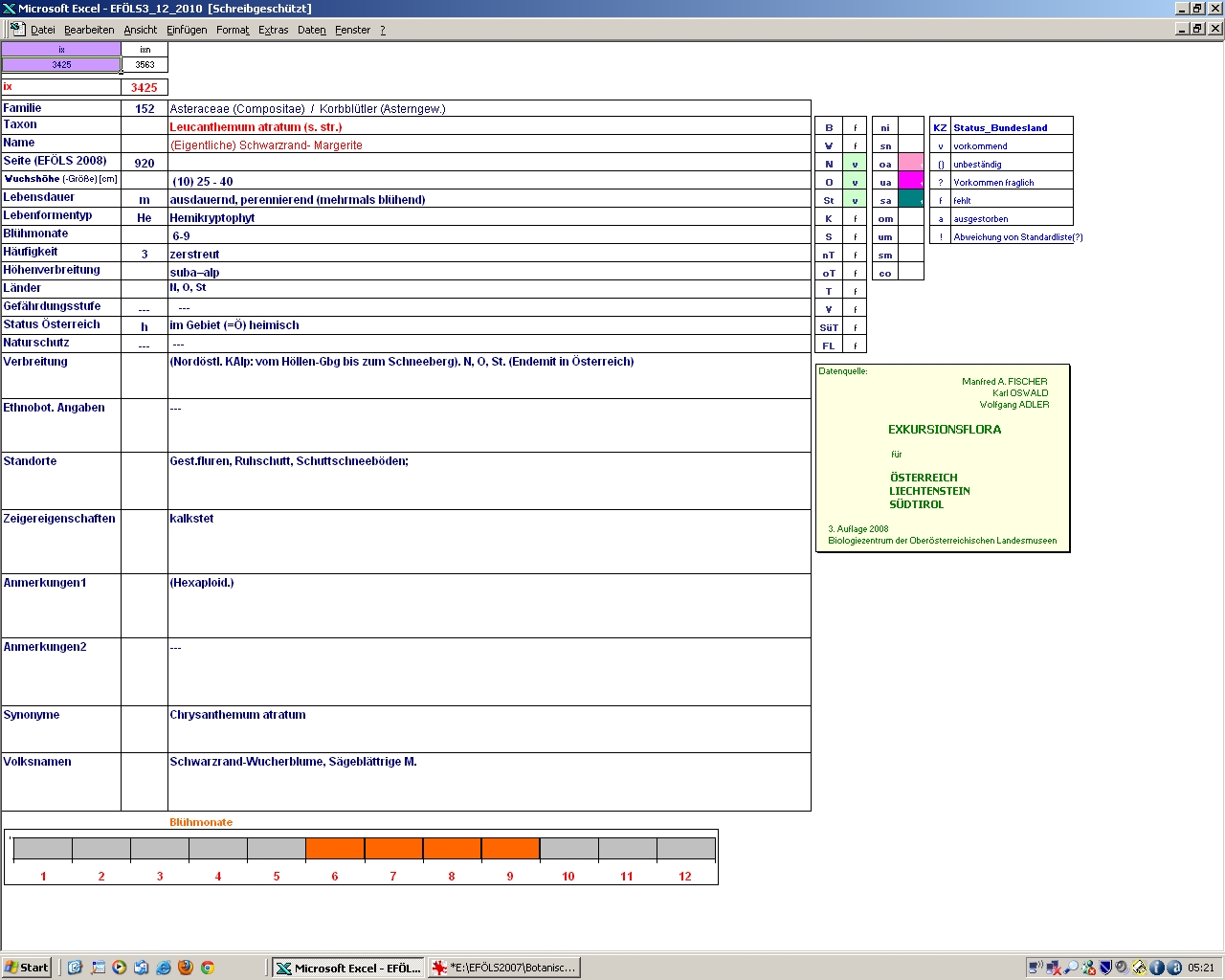
Task: Restore the workbook window in menu bar
Action: pyautogui.click(x=1197, y=29)
